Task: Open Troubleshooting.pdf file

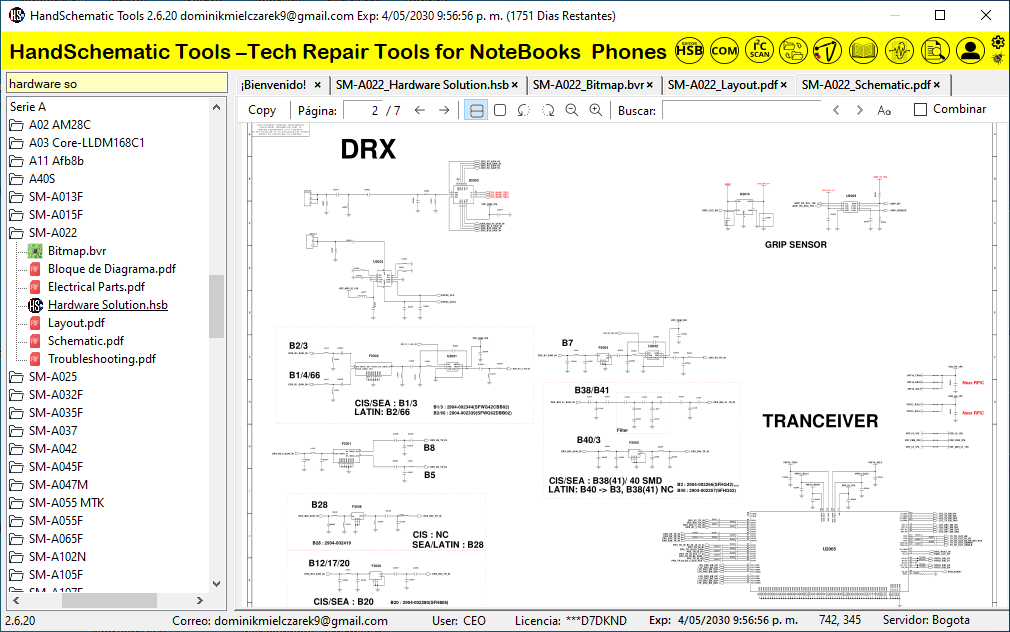Action: 101,359
